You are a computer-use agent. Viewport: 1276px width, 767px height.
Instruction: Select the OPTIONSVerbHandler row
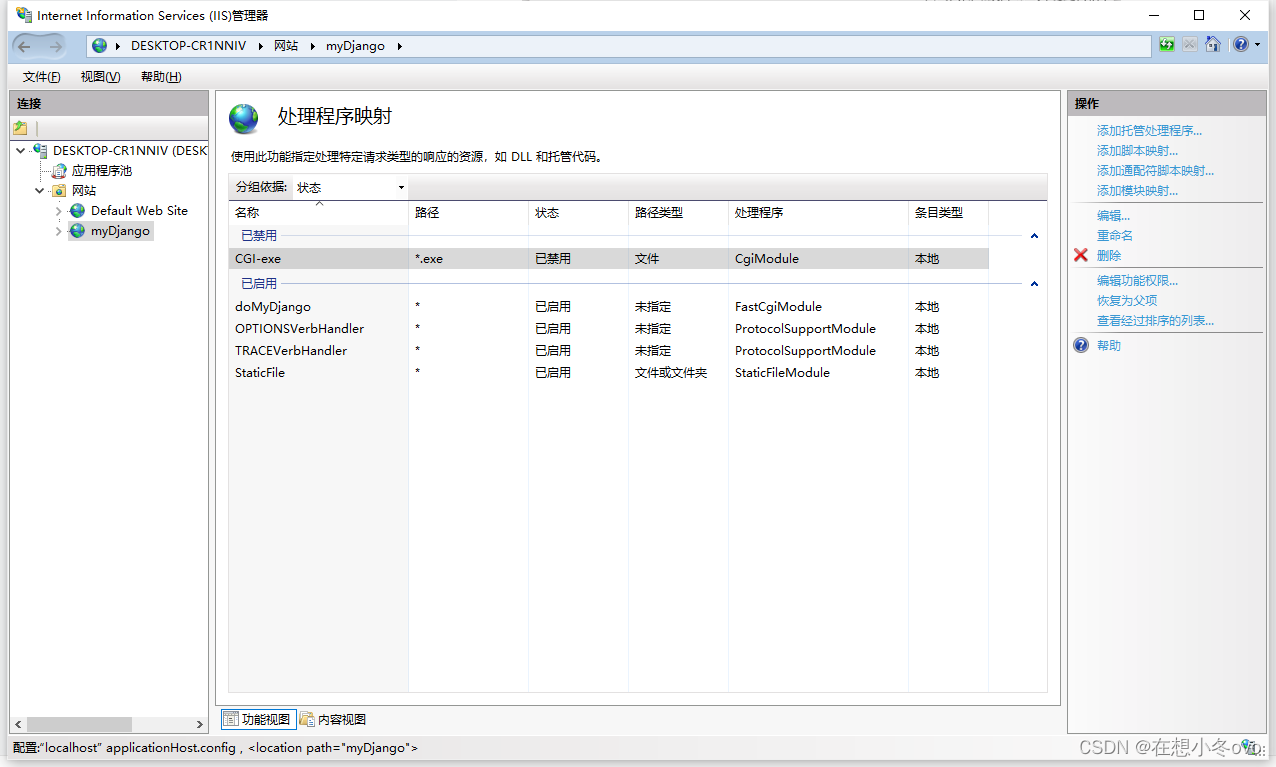[x=608, y=329]
